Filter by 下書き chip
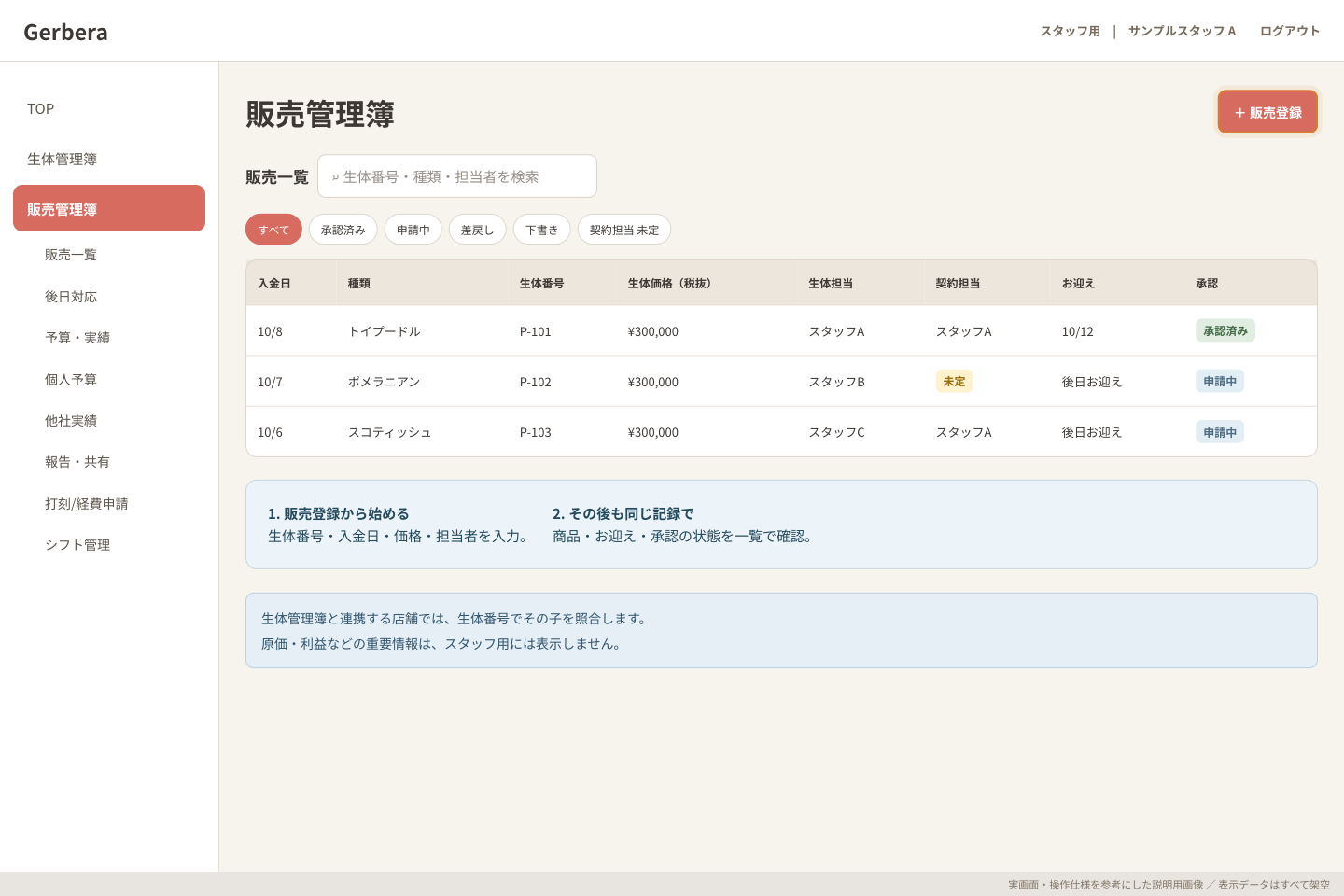 point(542,230)
